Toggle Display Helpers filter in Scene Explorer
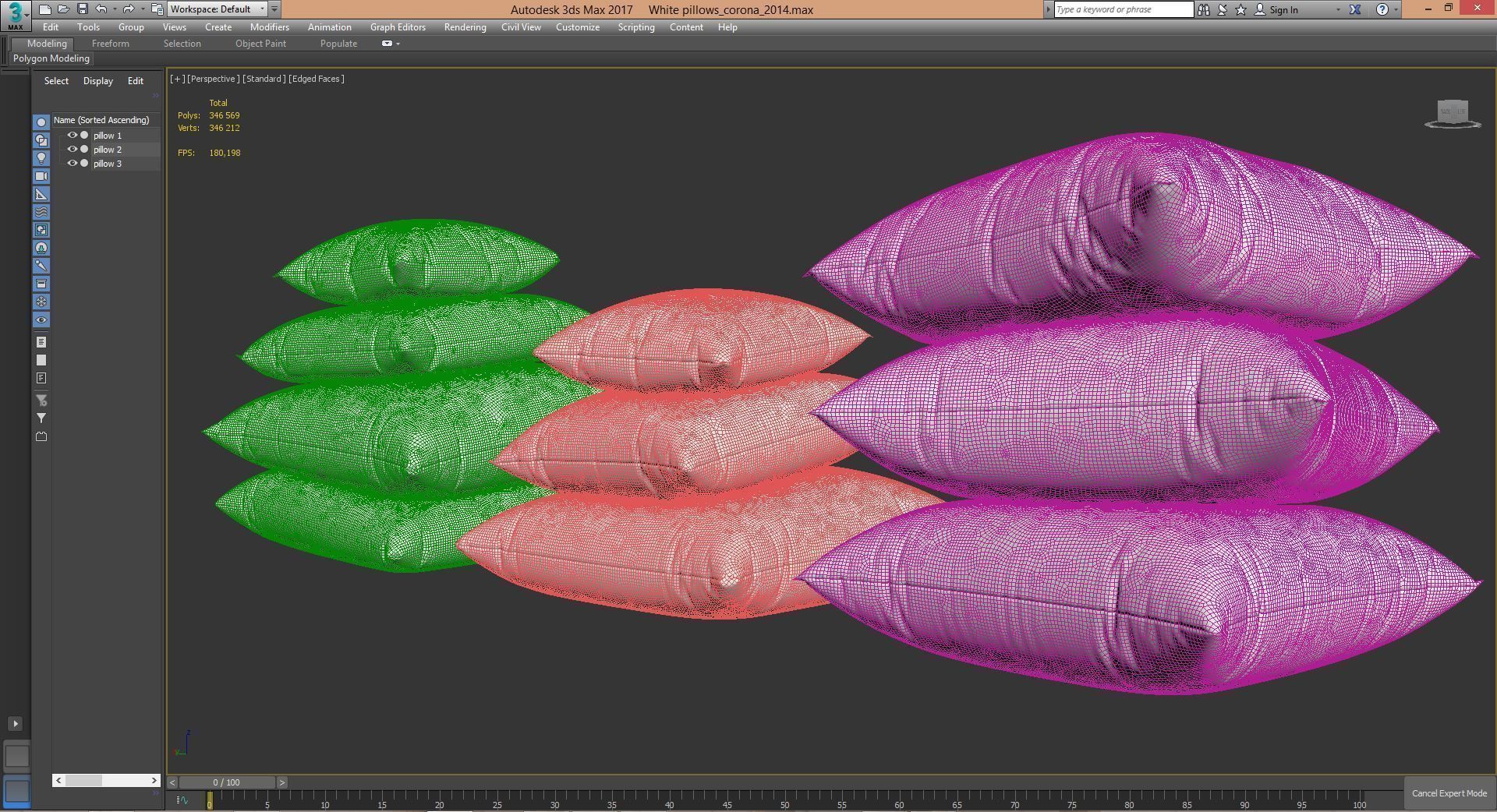The width and height of the screenshot is (1497, 812). click(x=41, y=194)
